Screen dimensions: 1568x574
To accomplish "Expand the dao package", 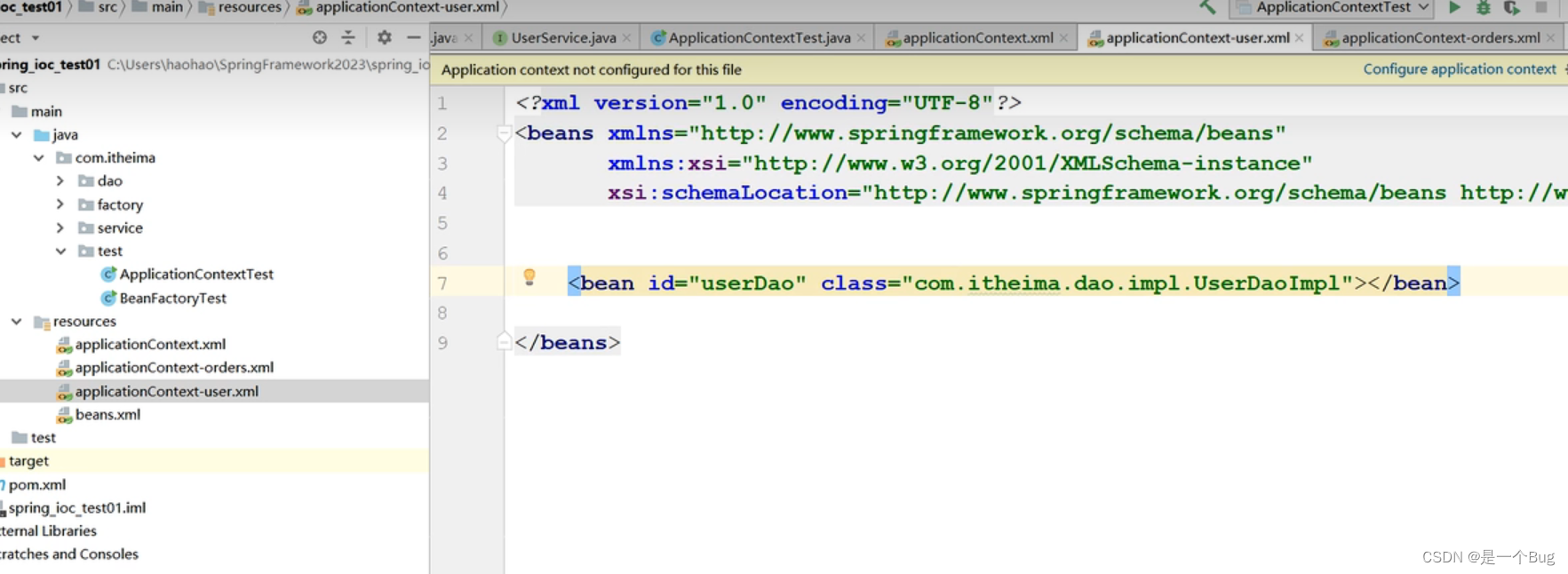I will pos(60,180).
